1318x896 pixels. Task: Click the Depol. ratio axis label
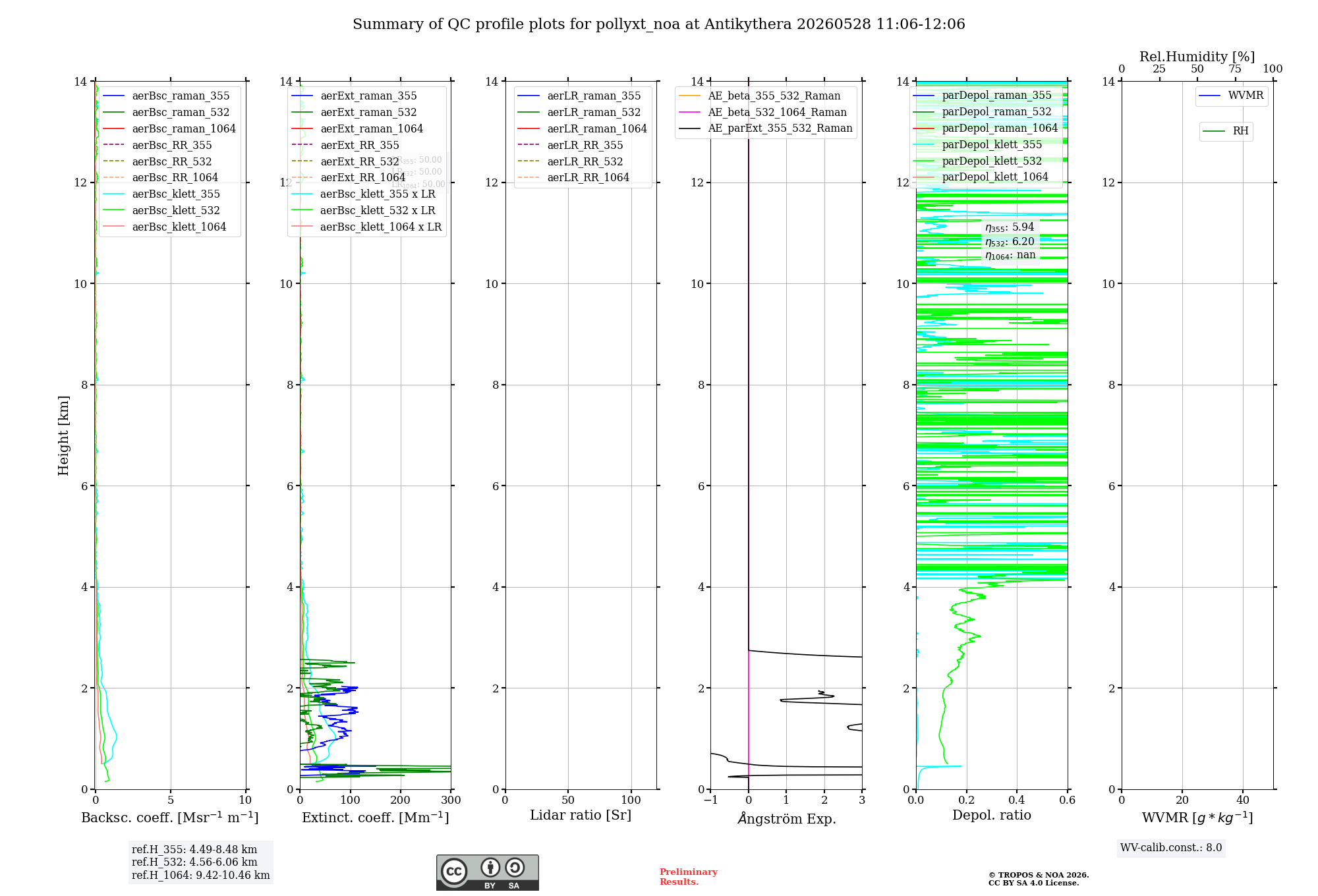(992, 816)
